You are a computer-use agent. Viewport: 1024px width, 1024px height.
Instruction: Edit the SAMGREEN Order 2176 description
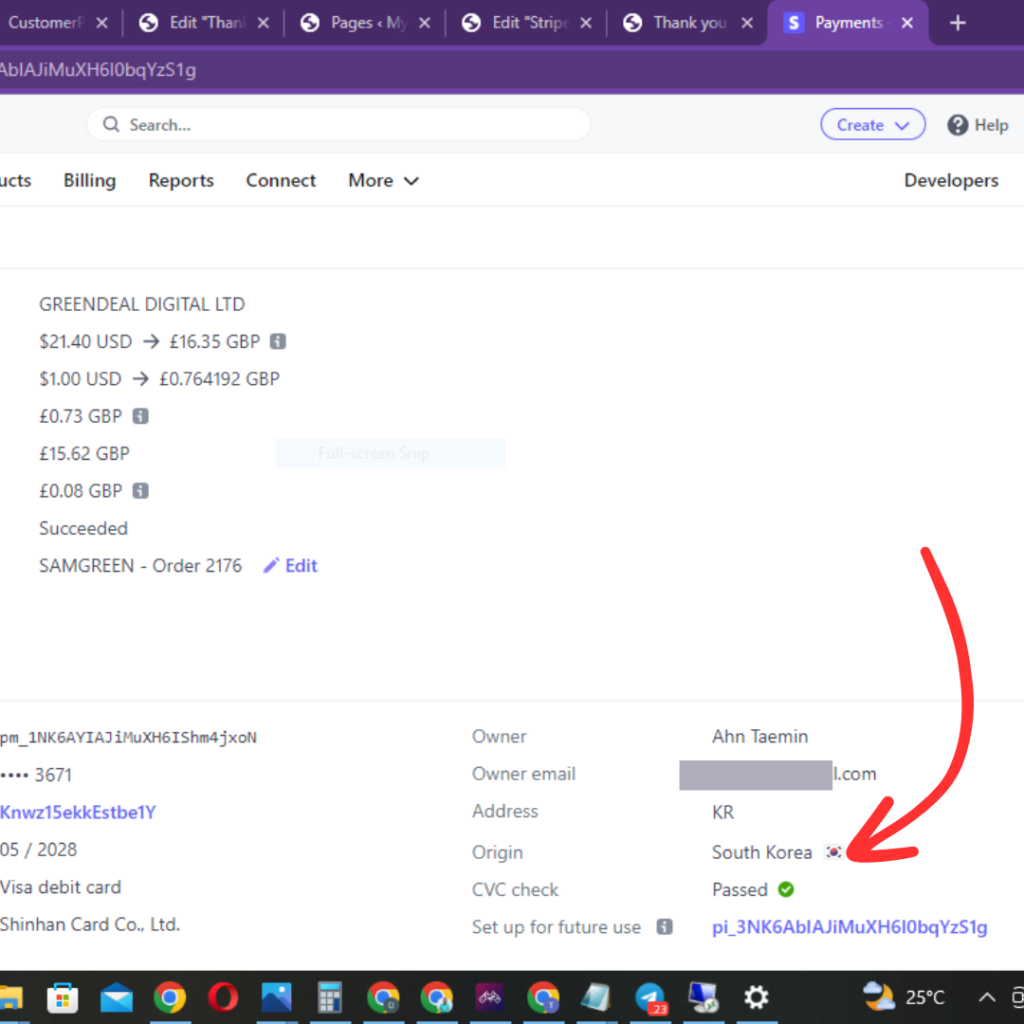pos(290,566)
